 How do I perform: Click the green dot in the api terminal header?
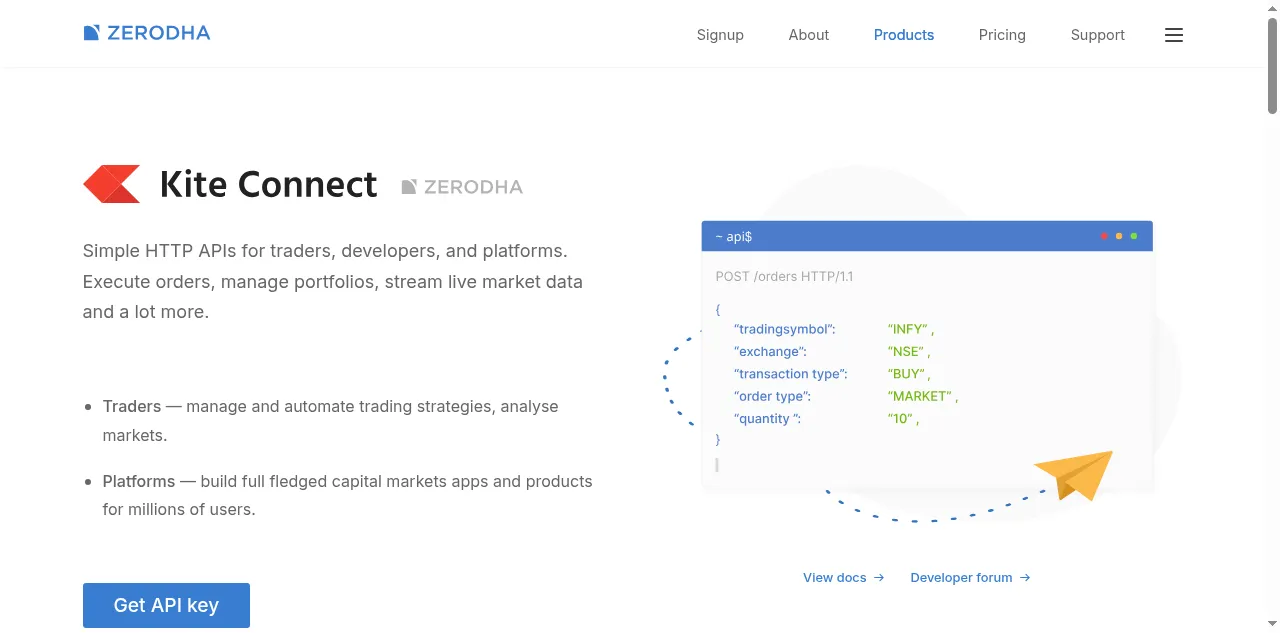1134,236
